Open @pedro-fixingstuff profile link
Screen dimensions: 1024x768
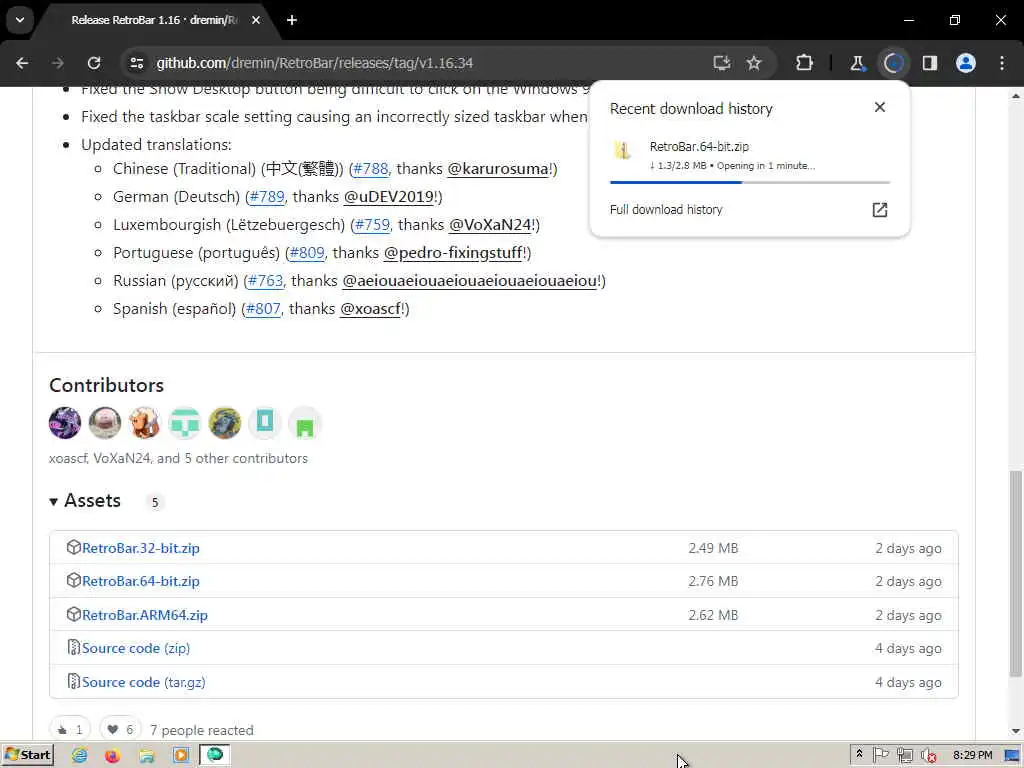453,253
